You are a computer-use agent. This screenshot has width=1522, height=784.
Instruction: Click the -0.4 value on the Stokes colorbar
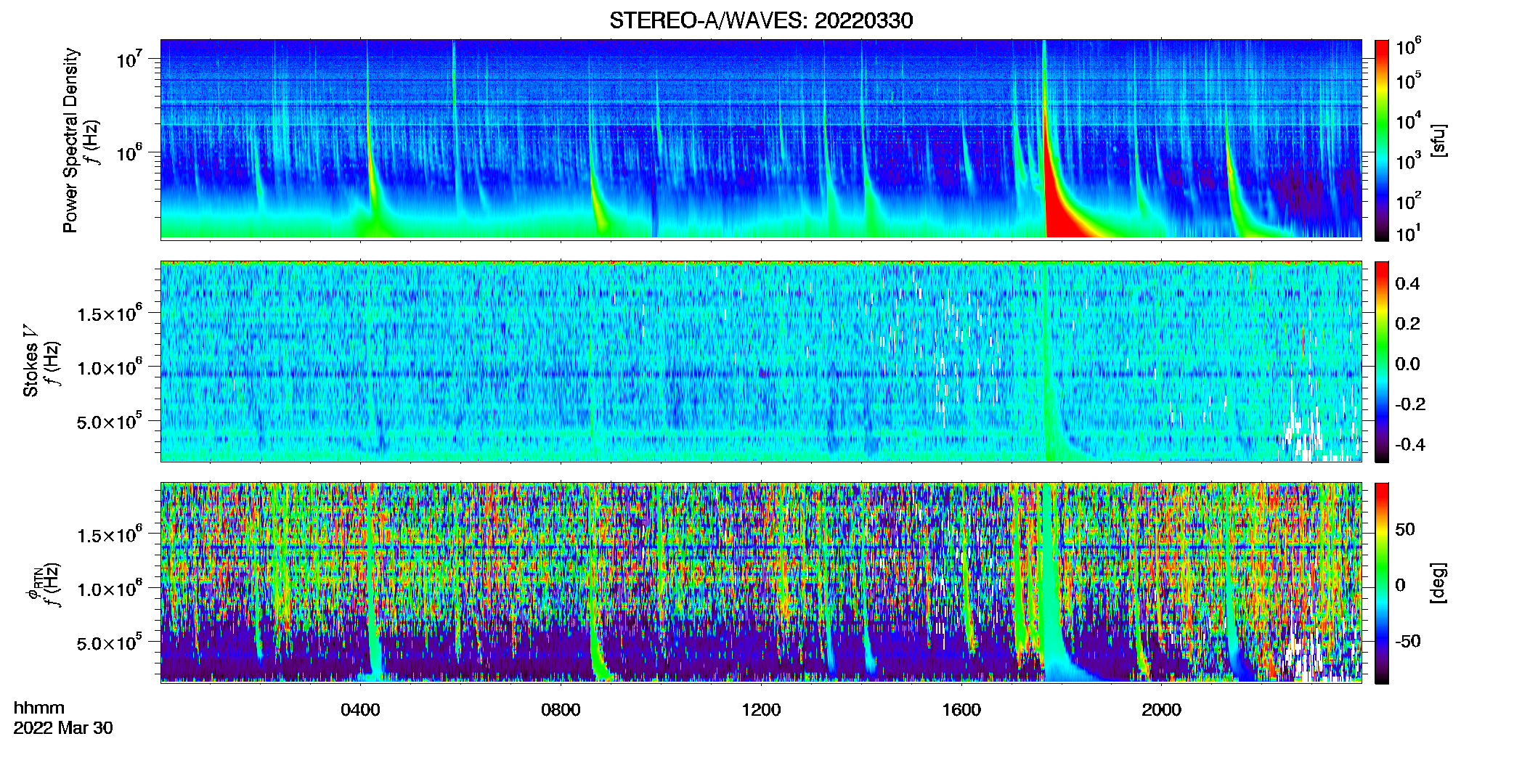(1410, 444)
